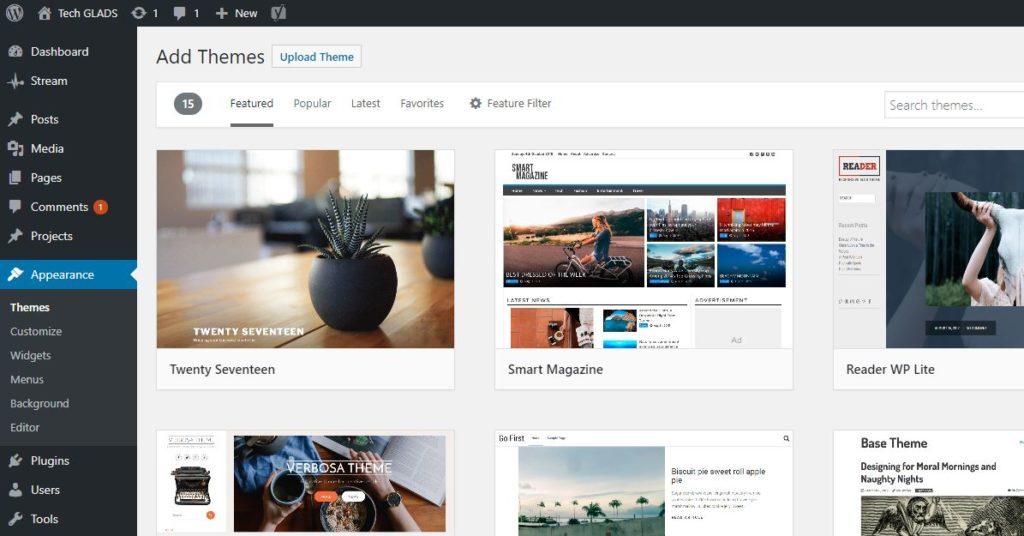The width and height of the screenshot is (1024, 536).
Task: Open the Feature Filter
Action: pyautogui.click(x=511, y=103)
